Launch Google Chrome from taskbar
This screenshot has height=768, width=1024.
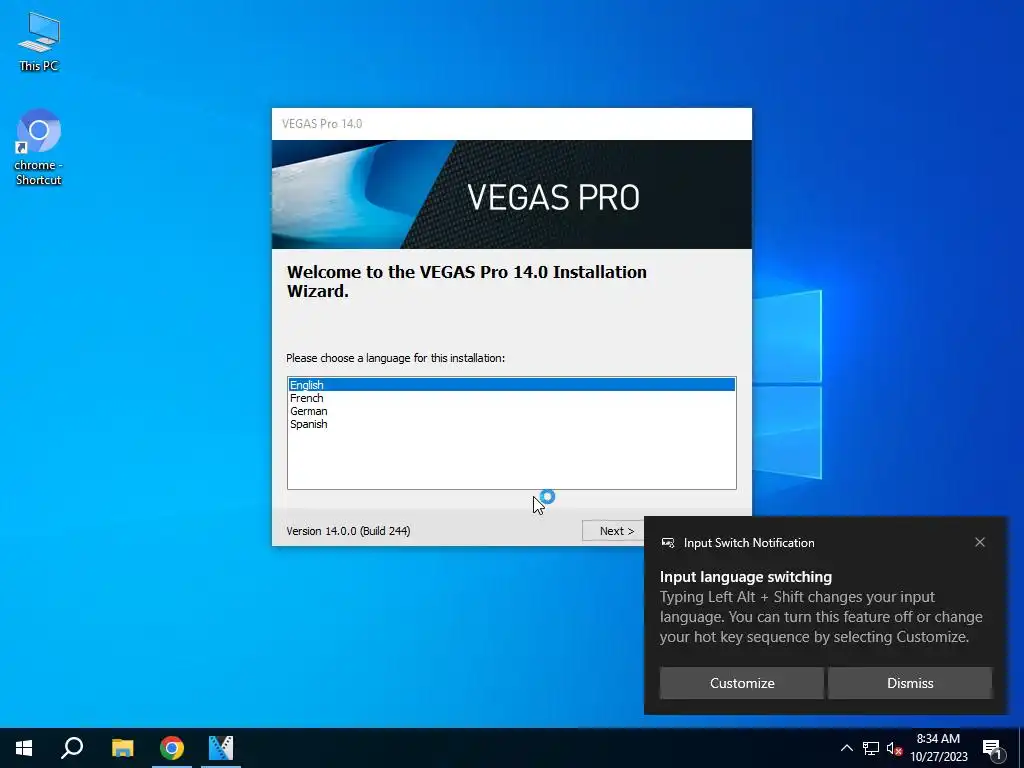[x=172, y=748]
